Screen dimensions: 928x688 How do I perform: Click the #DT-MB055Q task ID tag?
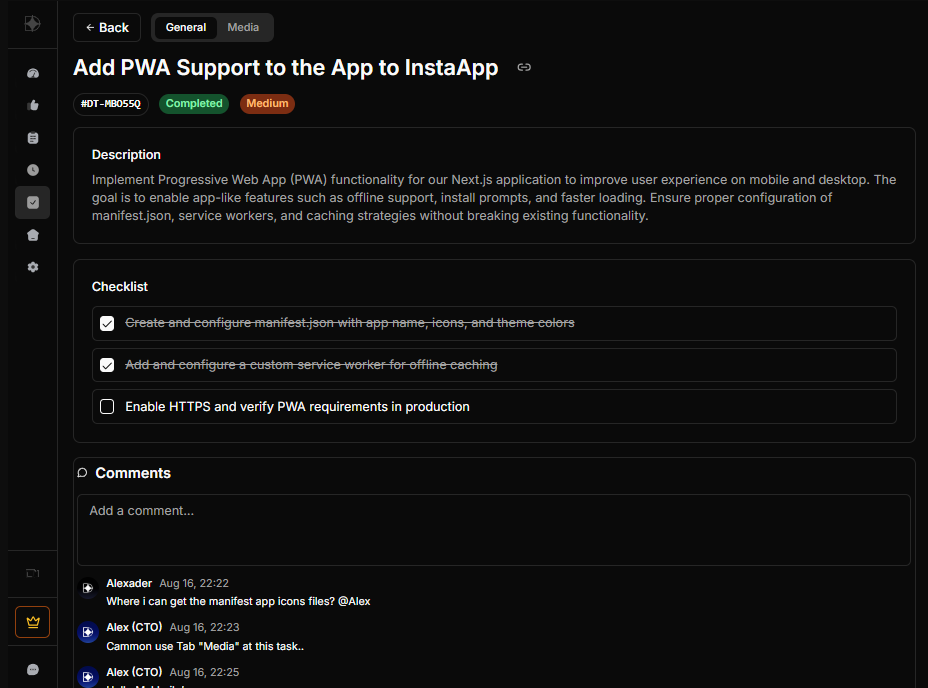[111, 104]
